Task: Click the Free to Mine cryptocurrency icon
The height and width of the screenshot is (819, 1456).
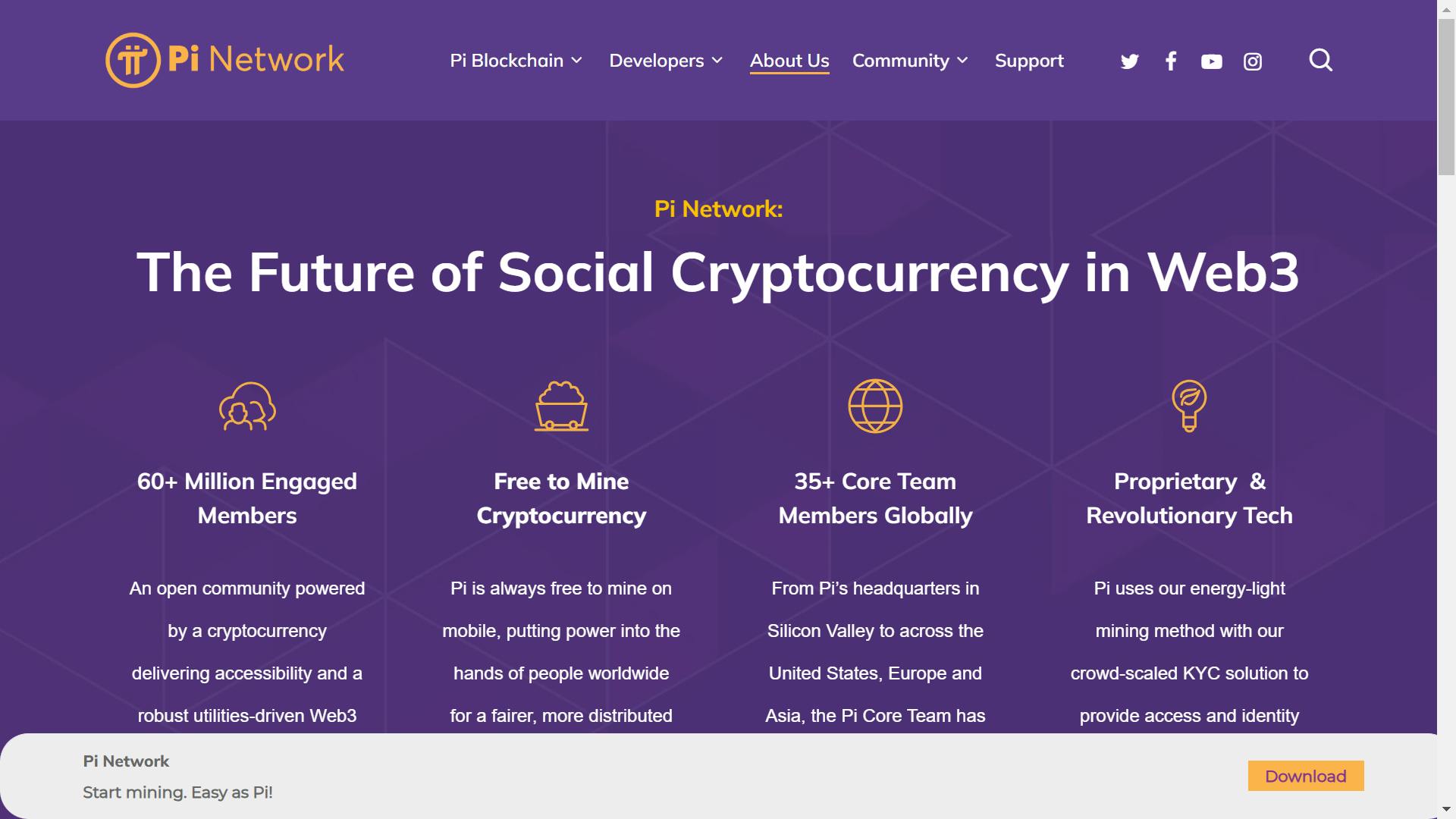Action: click(560, 406)
